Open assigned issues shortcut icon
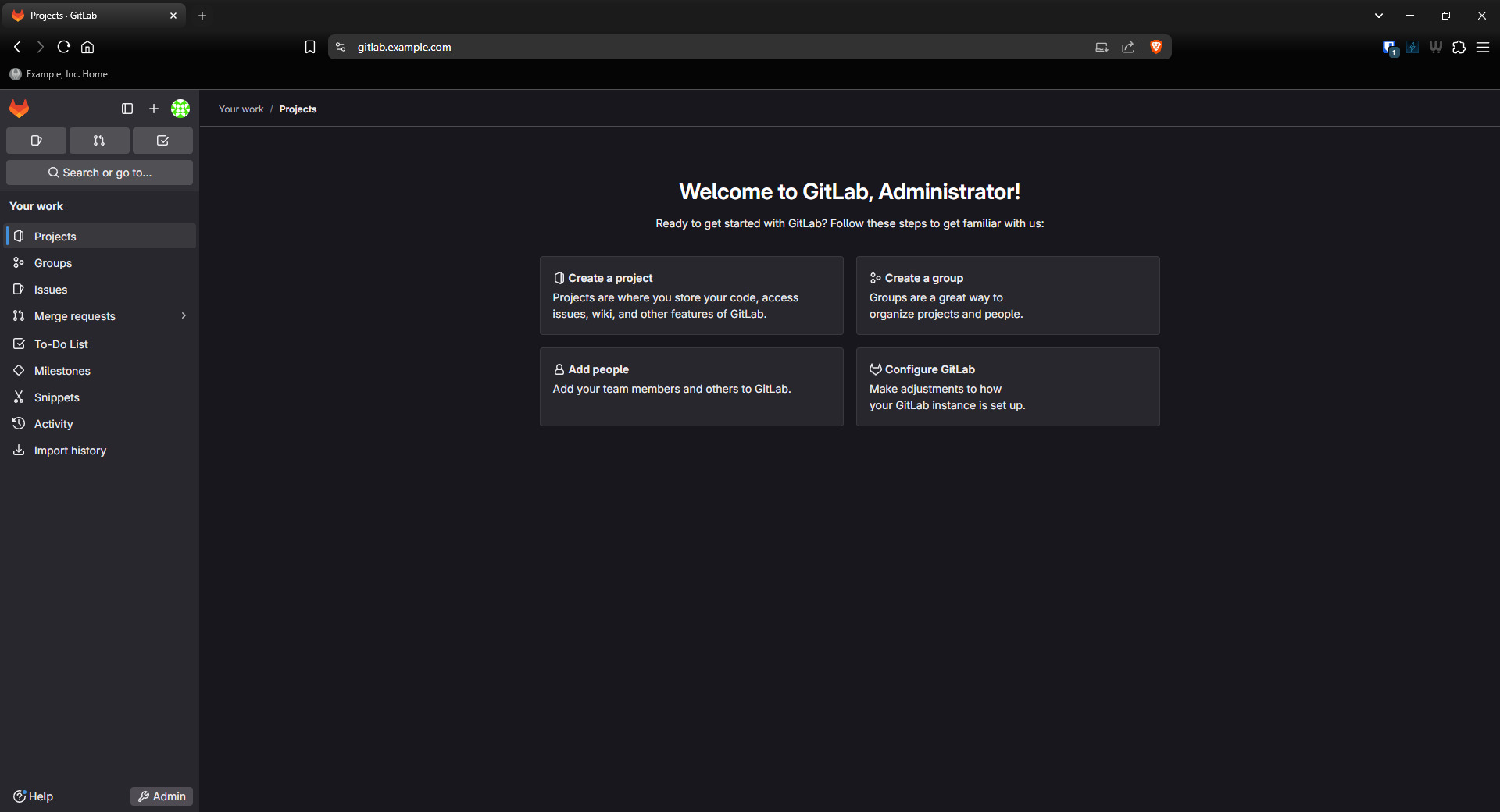 [36, 141]
